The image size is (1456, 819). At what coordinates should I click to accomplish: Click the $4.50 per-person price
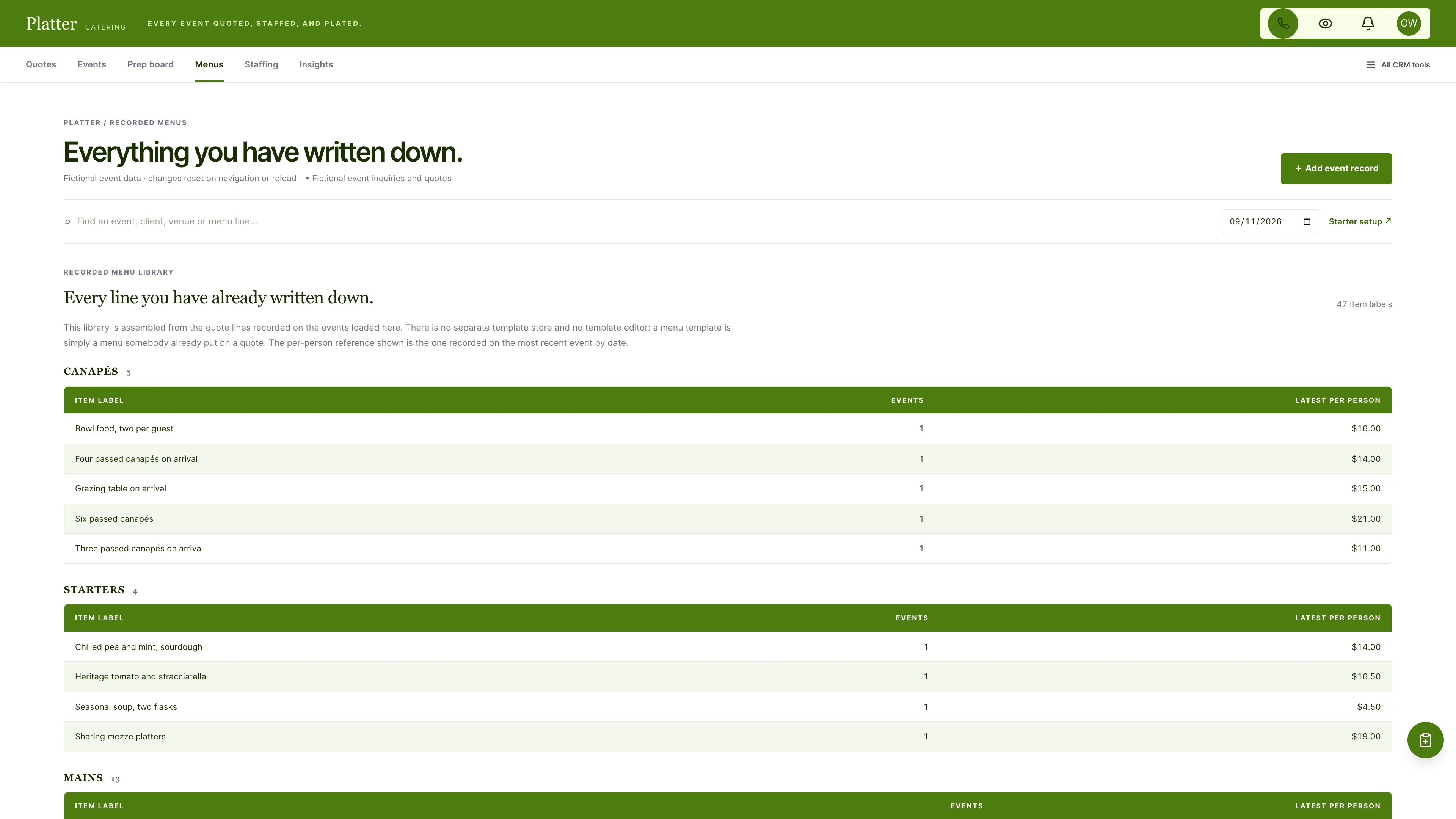1368,706
